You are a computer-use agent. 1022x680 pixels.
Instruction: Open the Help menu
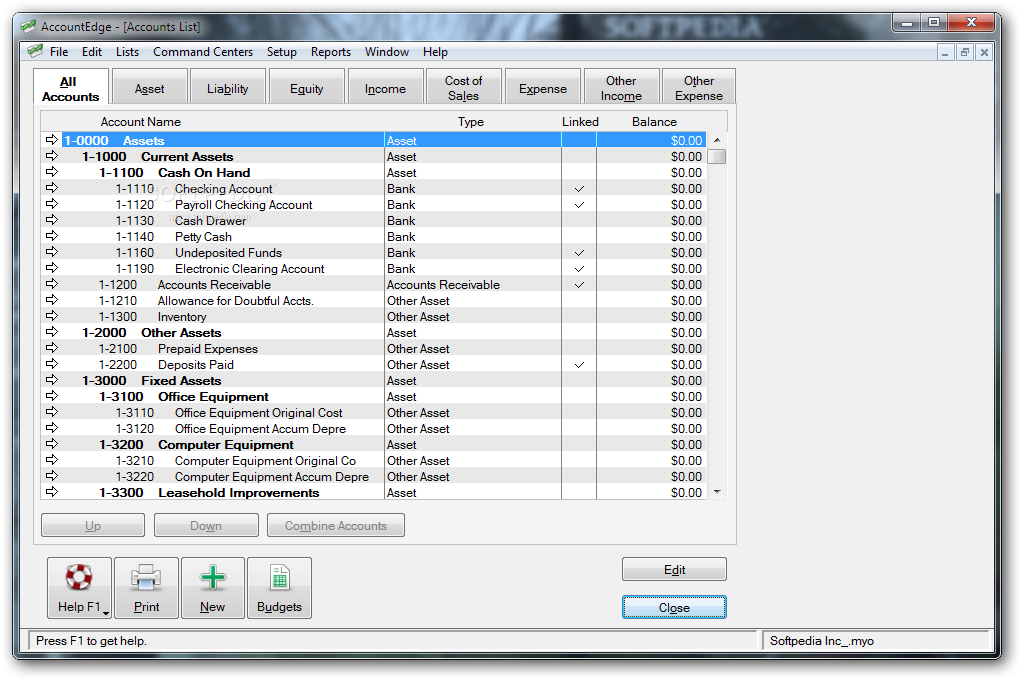435,52
